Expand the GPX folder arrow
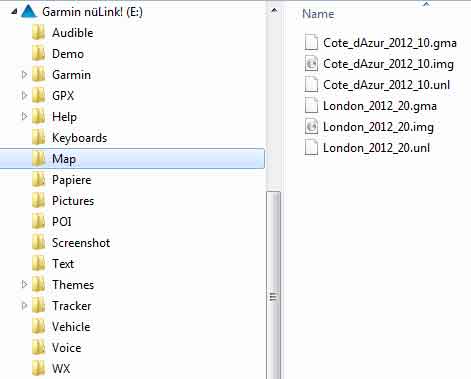Screen dimensions: 471x379 point(24,96)
